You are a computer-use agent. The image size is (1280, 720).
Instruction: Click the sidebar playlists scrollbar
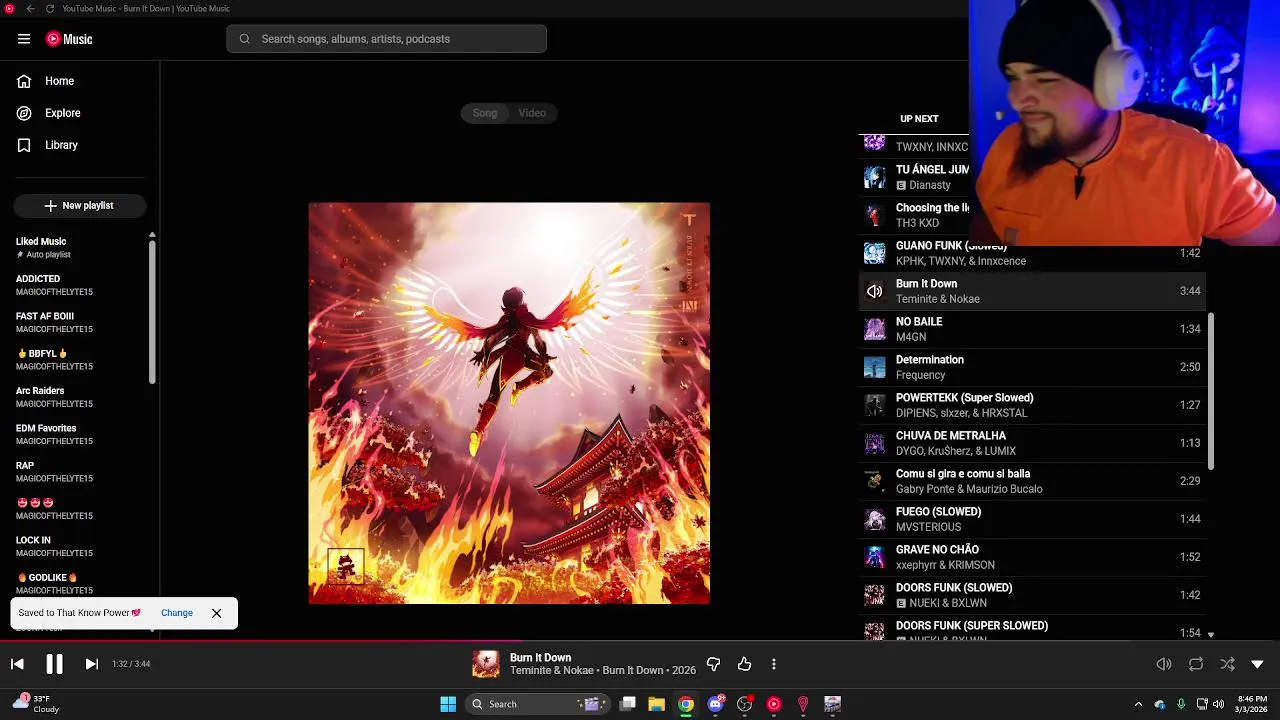click(x=152, y=310)
